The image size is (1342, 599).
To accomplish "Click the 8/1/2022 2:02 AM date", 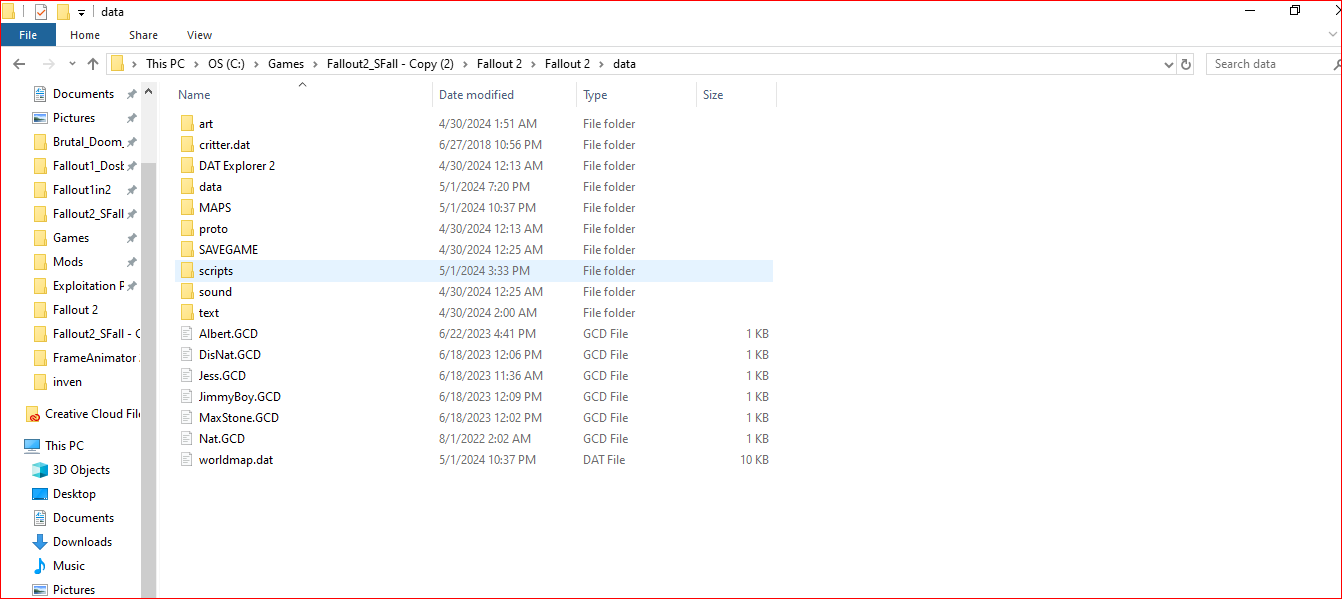I will pos(485,439).
